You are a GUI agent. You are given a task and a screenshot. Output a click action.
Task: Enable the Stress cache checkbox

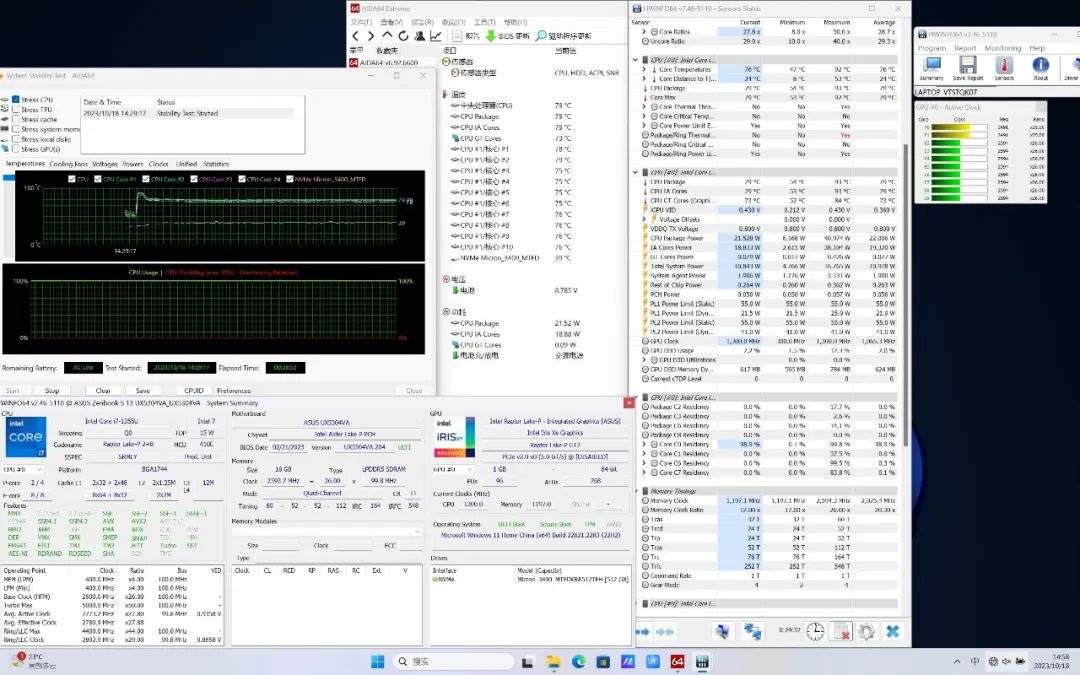15,119
